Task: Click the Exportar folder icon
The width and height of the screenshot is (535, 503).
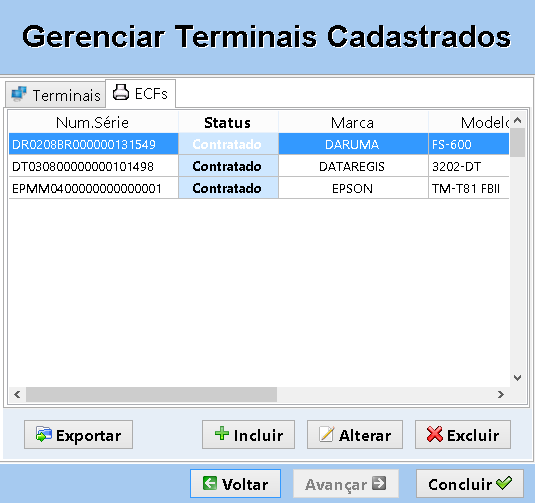Action: [x=44, y=434]
